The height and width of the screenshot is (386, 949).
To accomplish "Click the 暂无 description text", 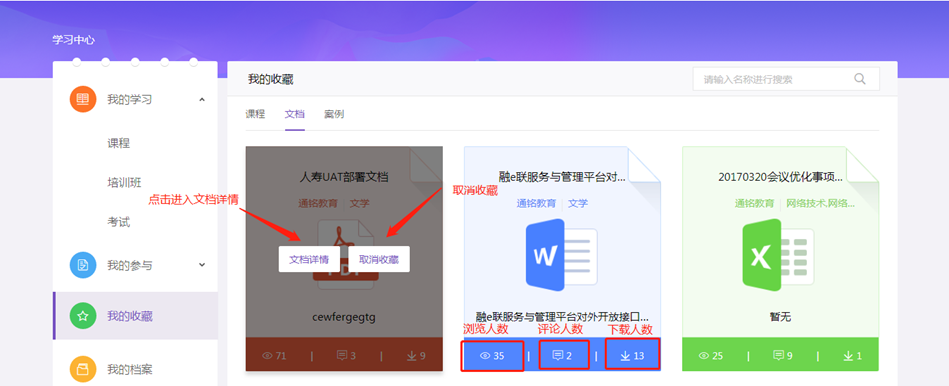I will click(x=781, y=317).
